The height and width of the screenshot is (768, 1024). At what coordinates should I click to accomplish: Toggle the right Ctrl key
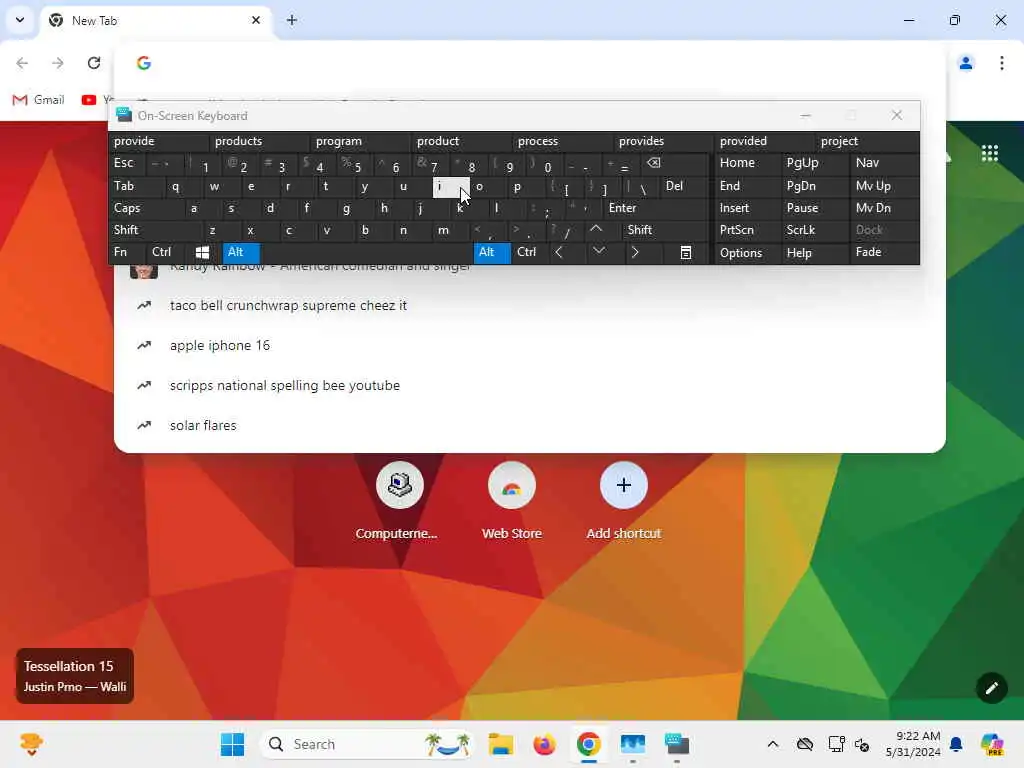530,253
